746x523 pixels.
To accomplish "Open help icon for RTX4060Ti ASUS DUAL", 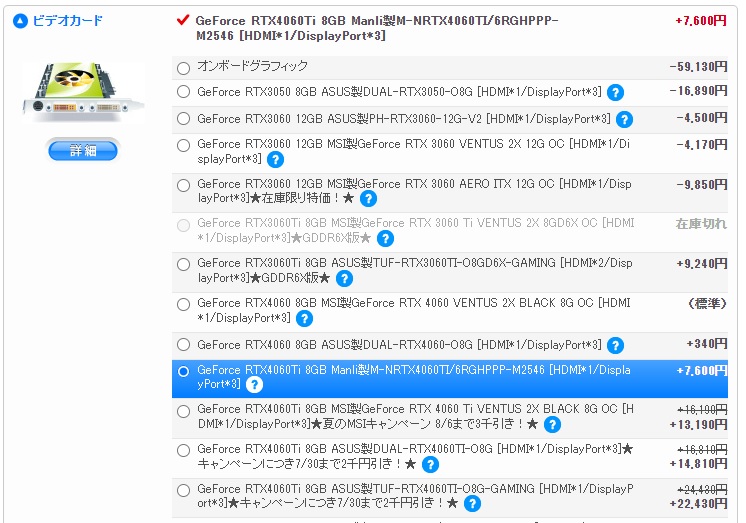I will coord(430,464).
